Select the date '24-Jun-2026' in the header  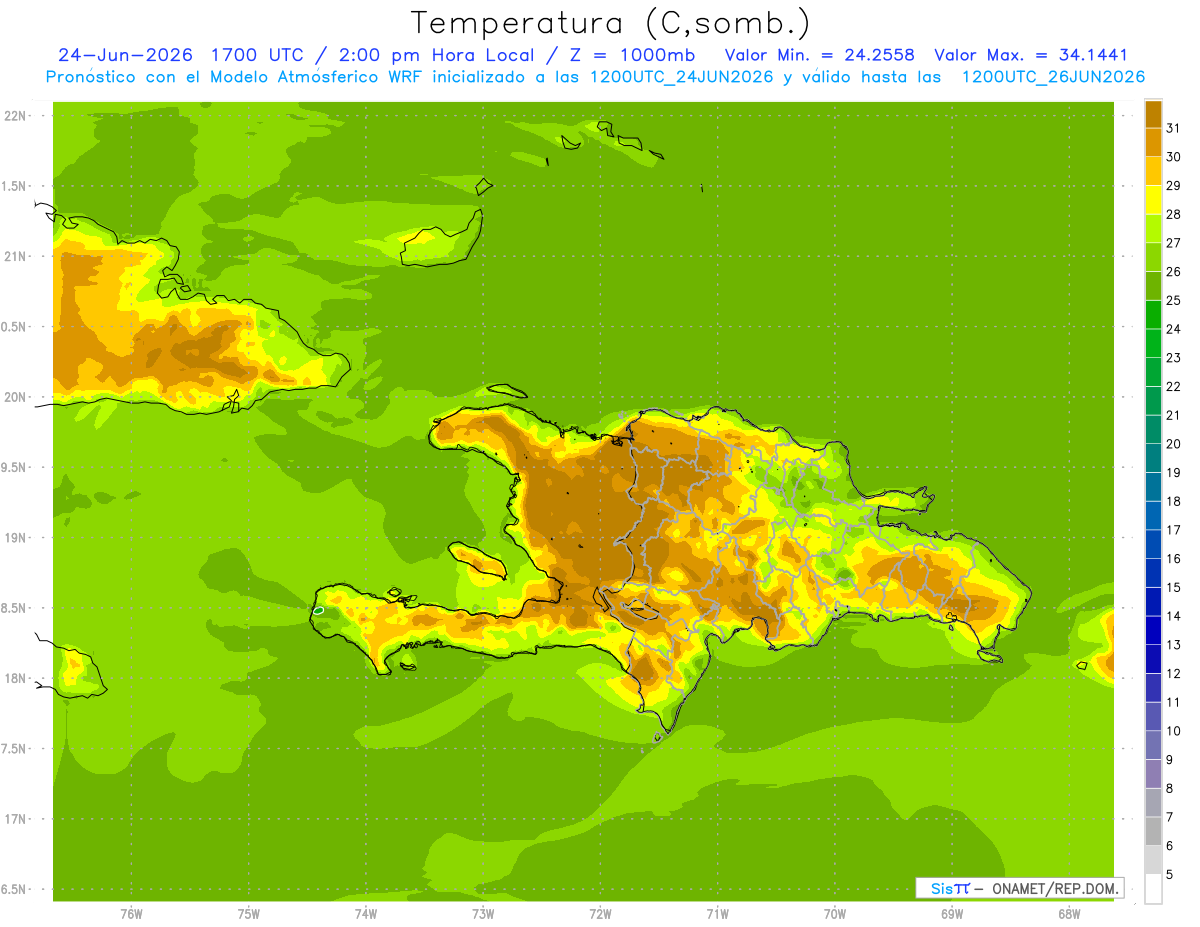(x=127, y=55)
